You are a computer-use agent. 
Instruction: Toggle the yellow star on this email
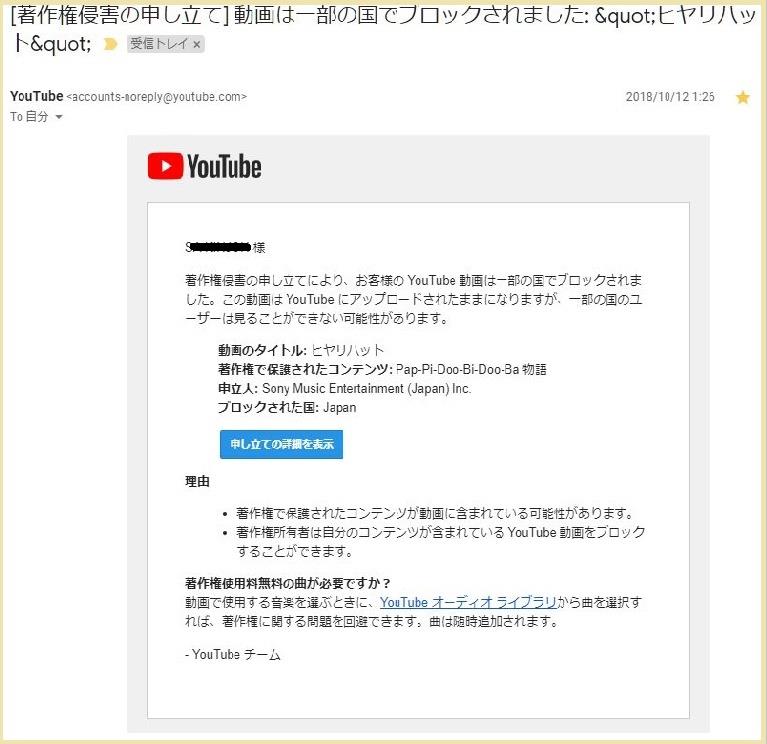click(x=743, y=97)
